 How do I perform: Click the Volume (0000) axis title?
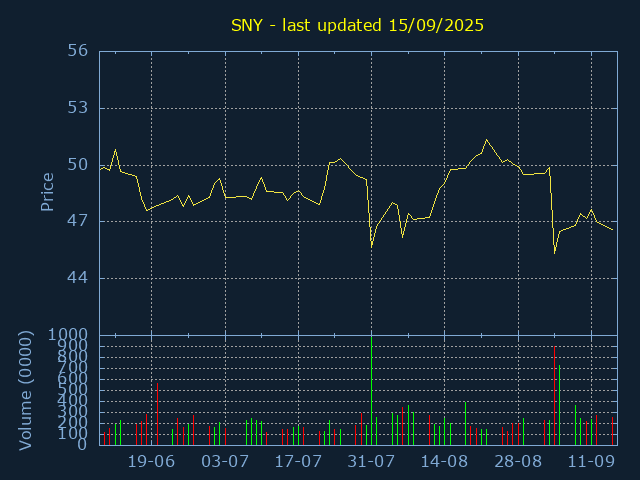(25, 391)
